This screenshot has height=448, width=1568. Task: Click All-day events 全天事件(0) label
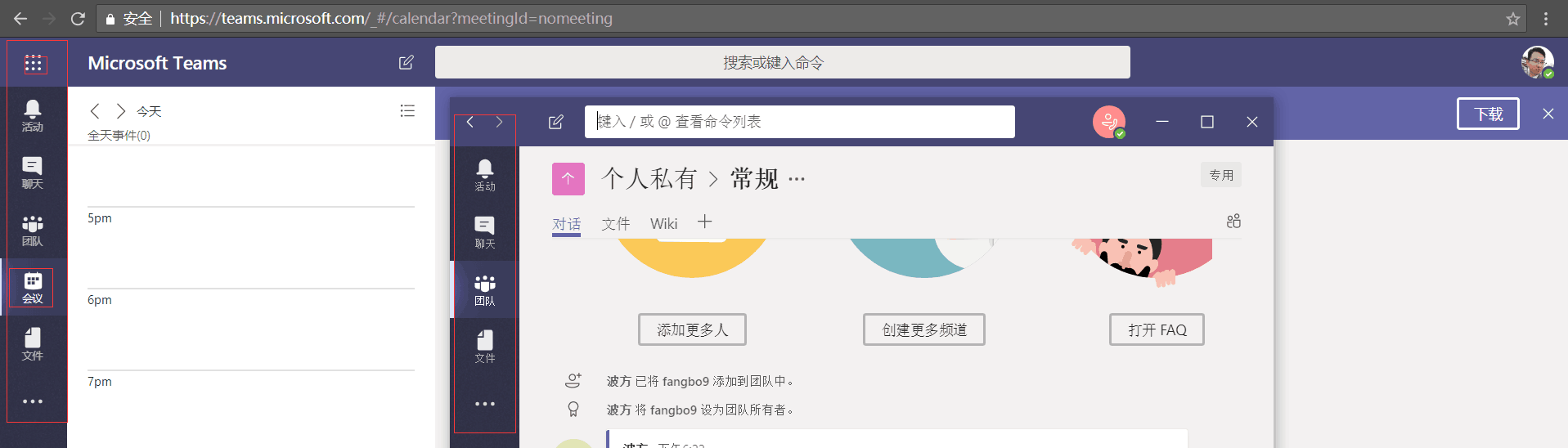click(119, 136)
